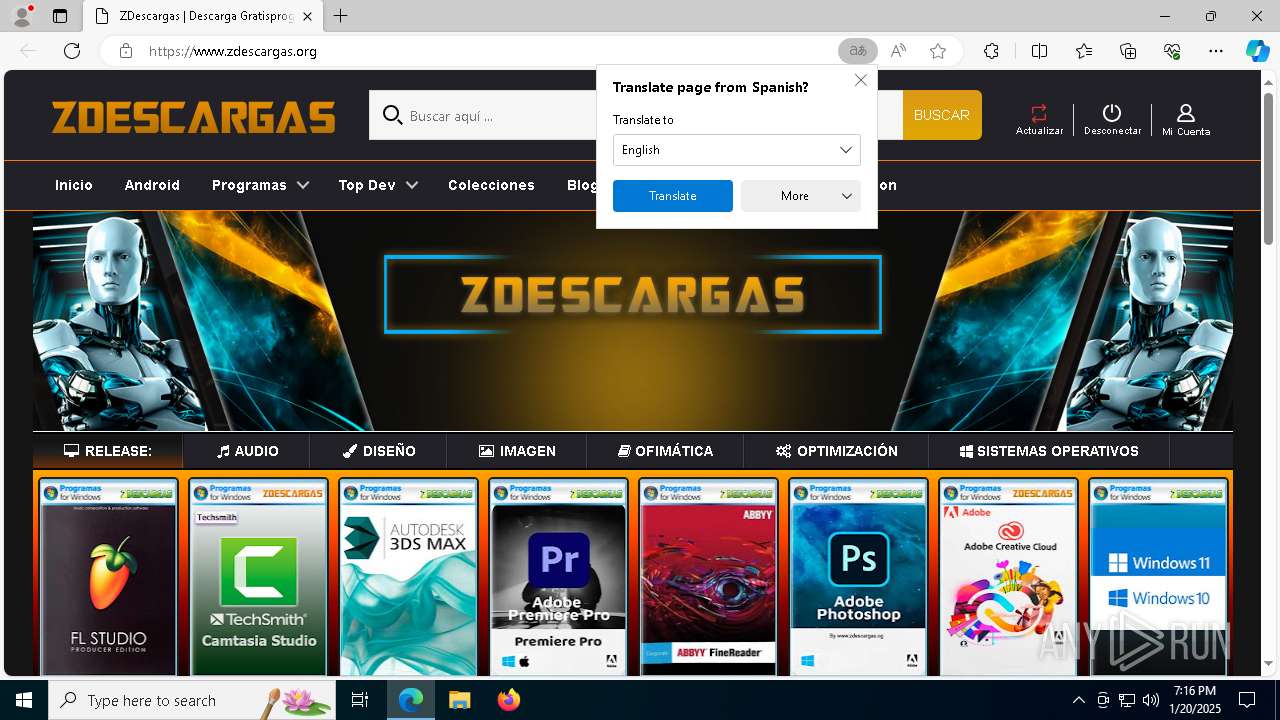This screenshot has height=720, width=1280.
Task: Click the search magnifier icon in site search
Action: click(393, 115)
